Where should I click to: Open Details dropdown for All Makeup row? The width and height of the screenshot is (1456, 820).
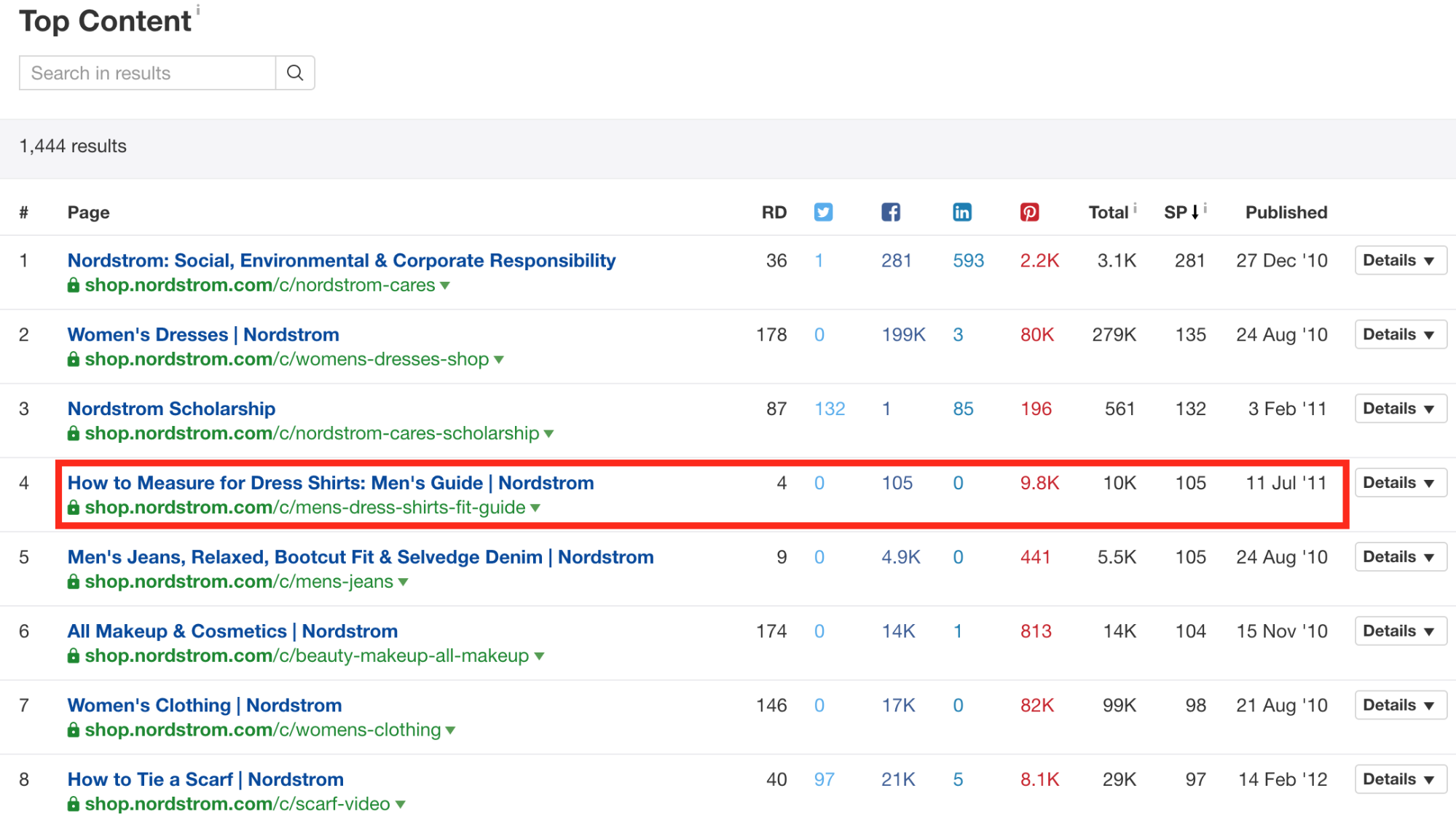click(1400, 631)
